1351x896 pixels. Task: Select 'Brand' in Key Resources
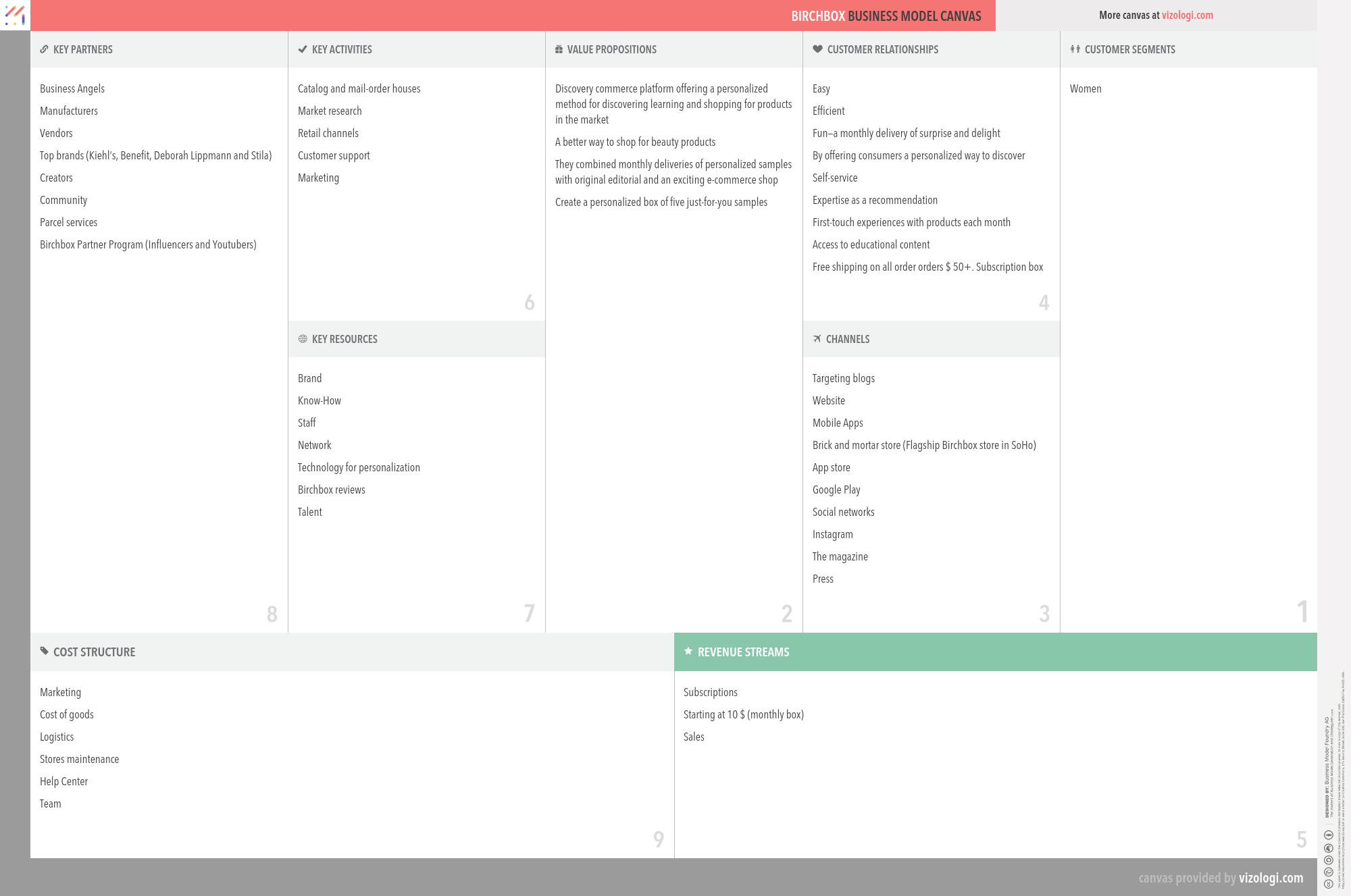(x=309, y=378)
